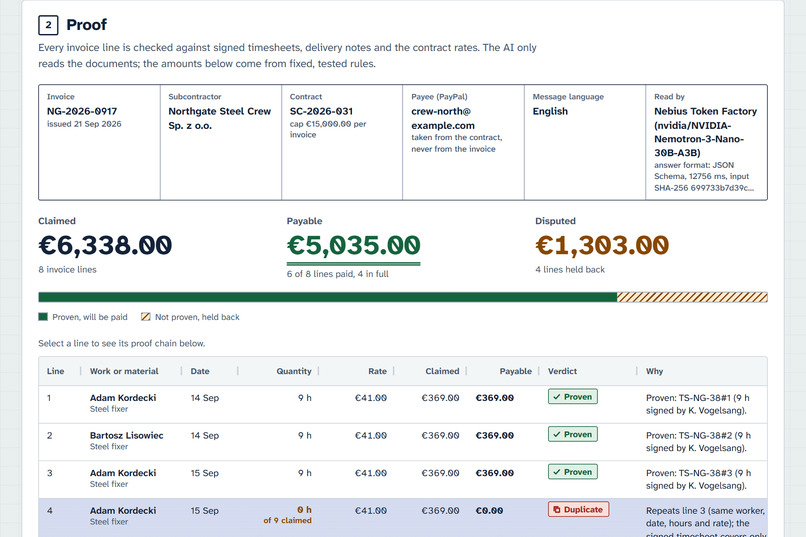The height and width of the screenshot is (537, 806).
Task: Click '6 of 8 lines paid, 4 in full'
Action: (338, 274)
